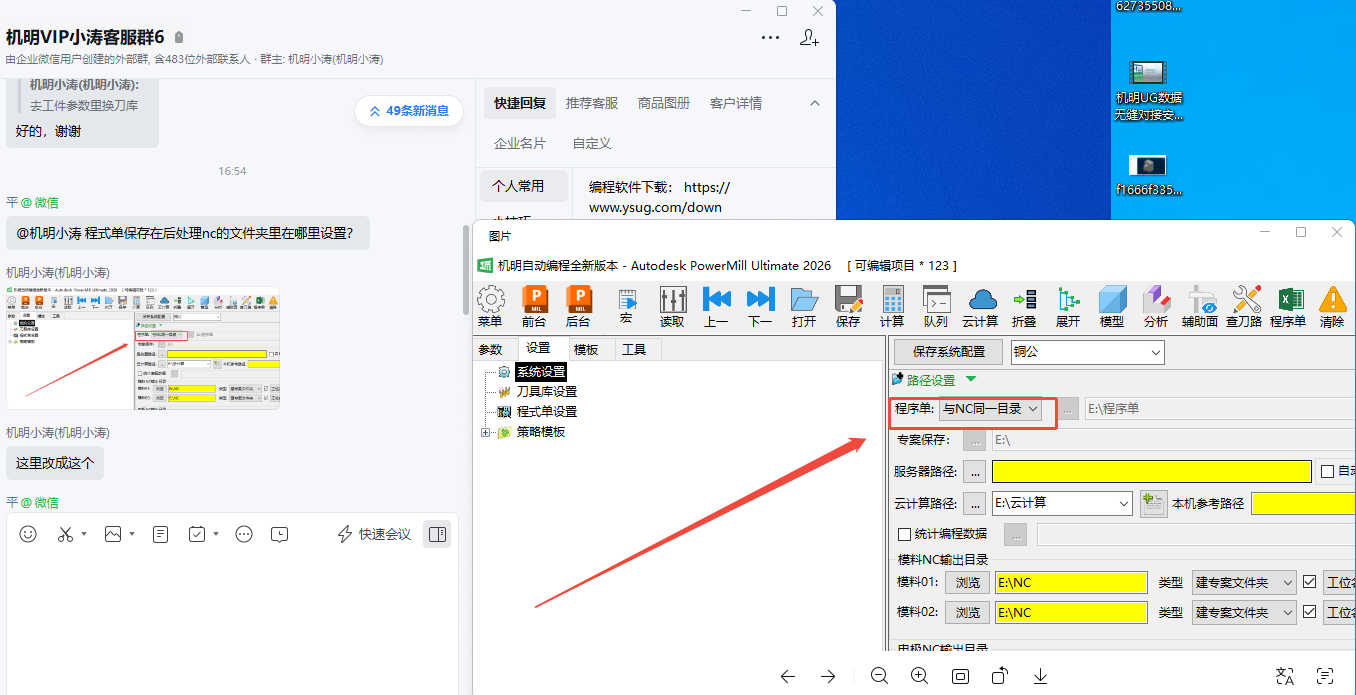Open chat history clock bubble icon

(x=280, y=534)
